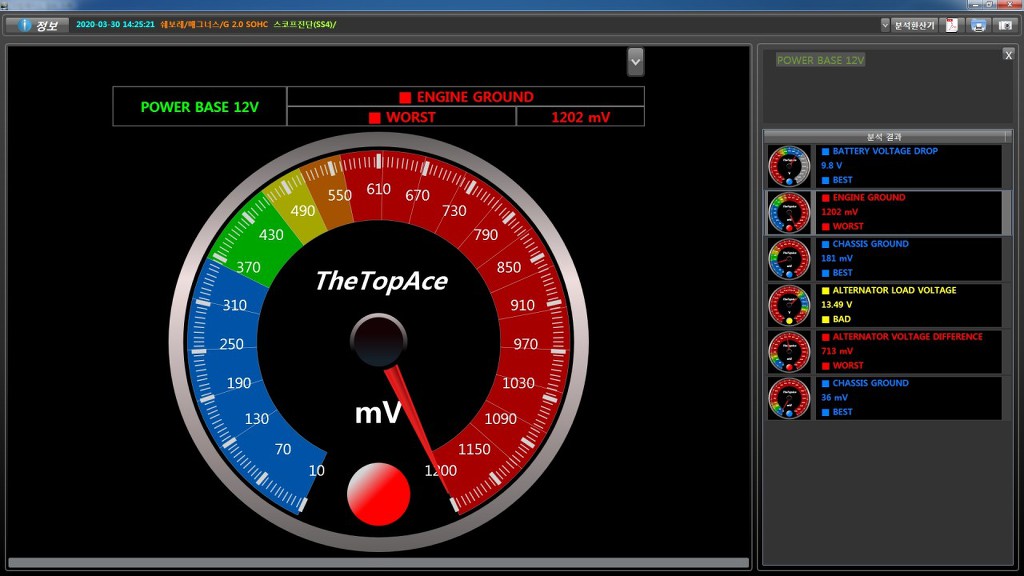Select the ALTERNATOR VOLTAGE DIFFERENCE result title
Image resolution: width=1024 pixels, height=576 pixels.
(907, 336)
